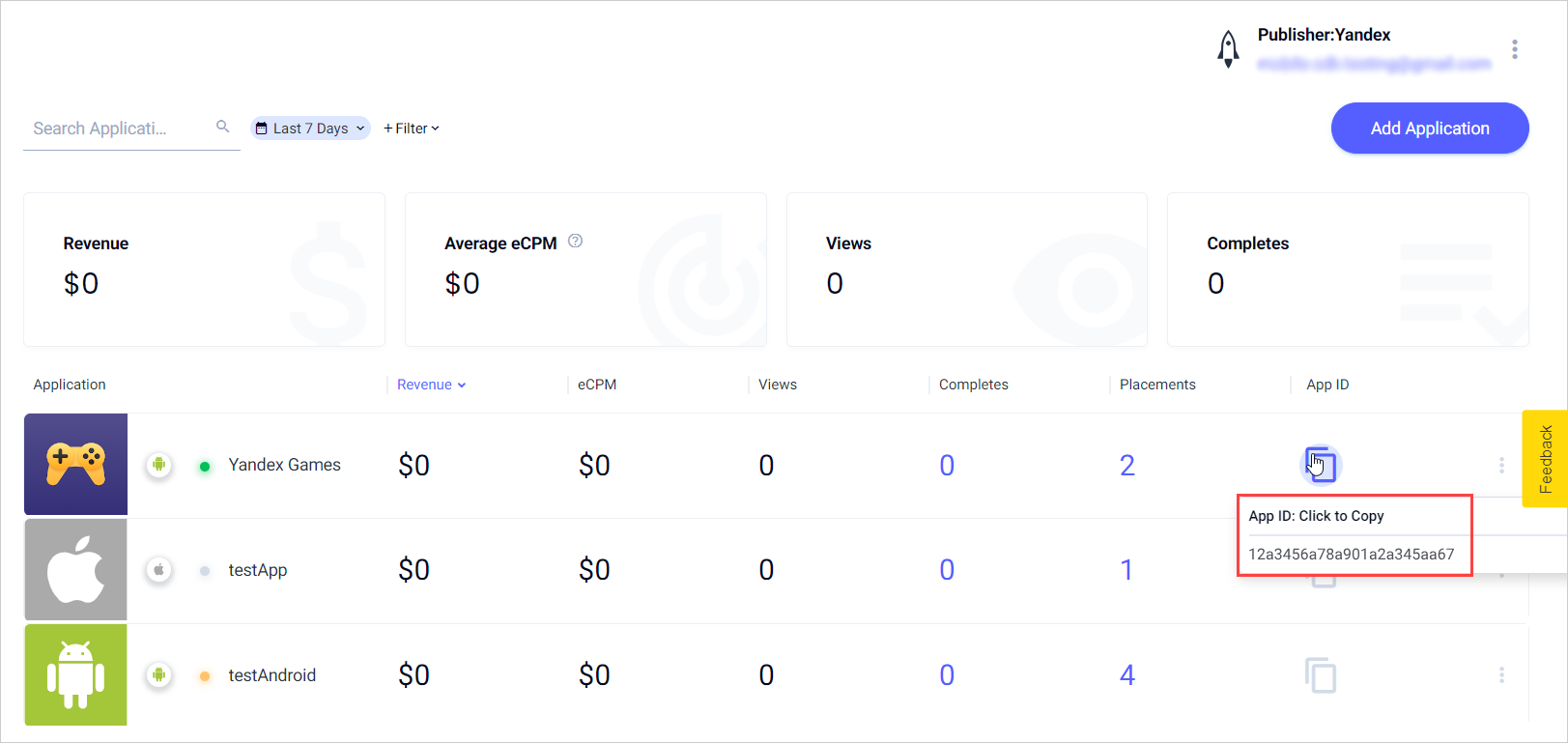Click the Average eCPM help icon
This screenshot has width=1568, height=743.
pyautogui.click(x=575, y=242)
